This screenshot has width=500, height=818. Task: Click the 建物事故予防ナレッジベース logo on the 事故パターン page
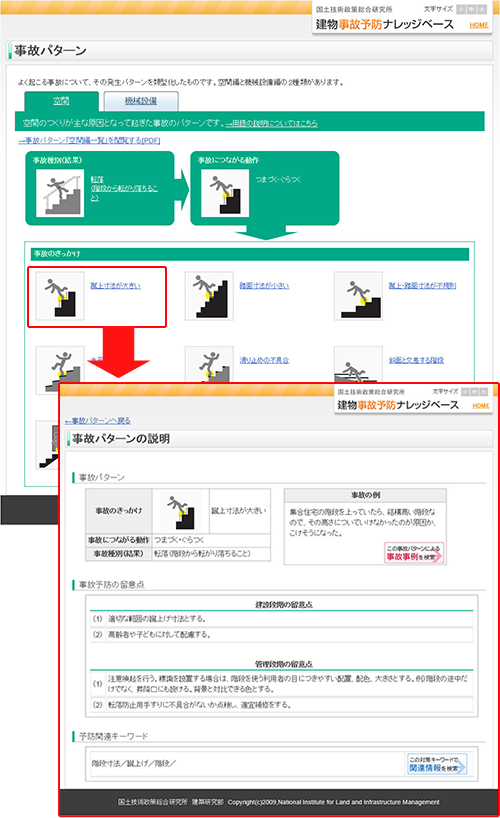point(384,25)
